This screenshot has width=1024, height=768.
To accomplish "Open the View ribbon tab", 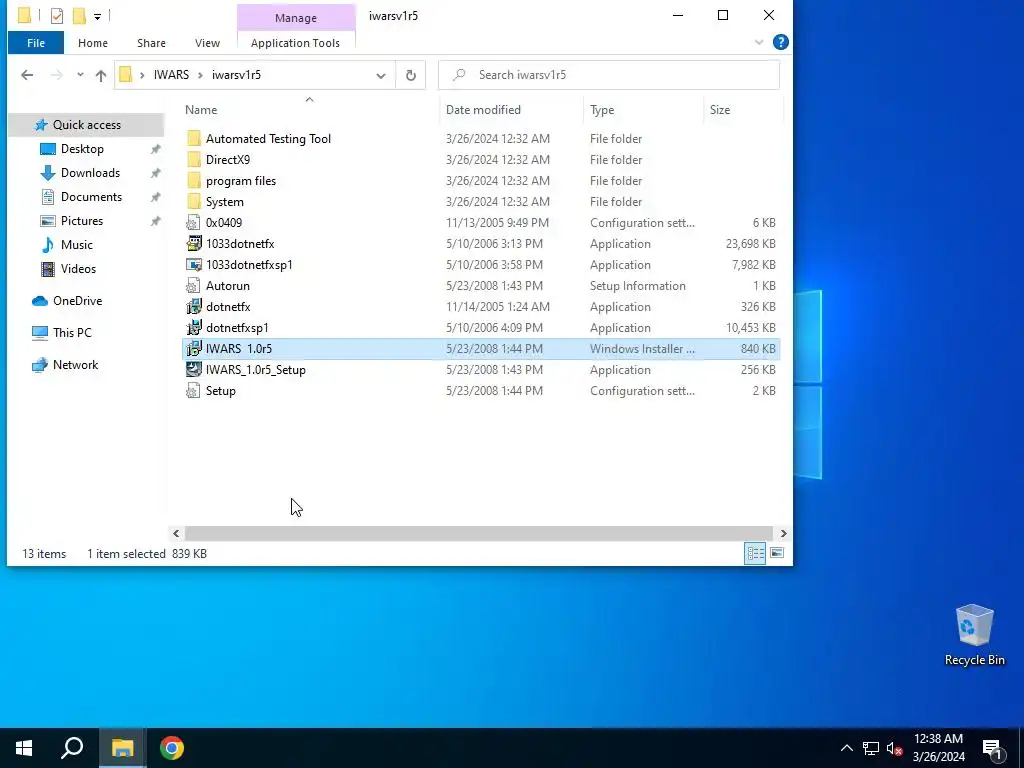I will (207, 43).
